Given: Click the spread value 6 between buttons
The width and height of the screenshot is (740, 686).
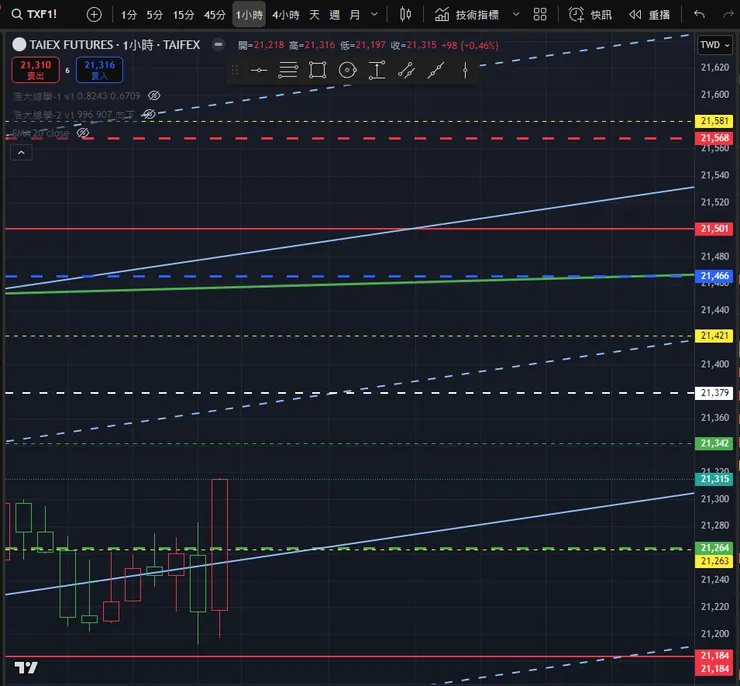Looking at the screenshot, I should pyautogui.click(x=67, y=70).
